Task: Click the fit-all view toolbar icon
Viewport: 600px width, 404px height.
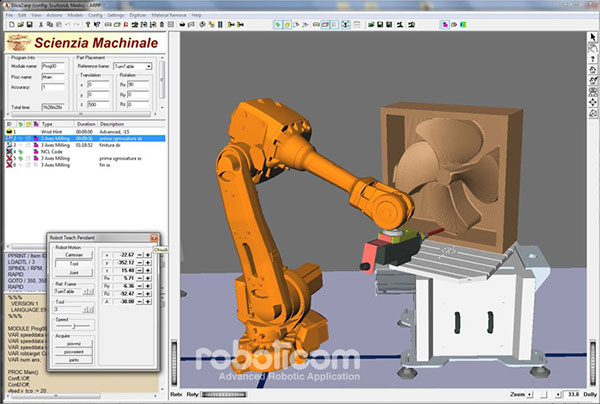Action: coord(346,25)
